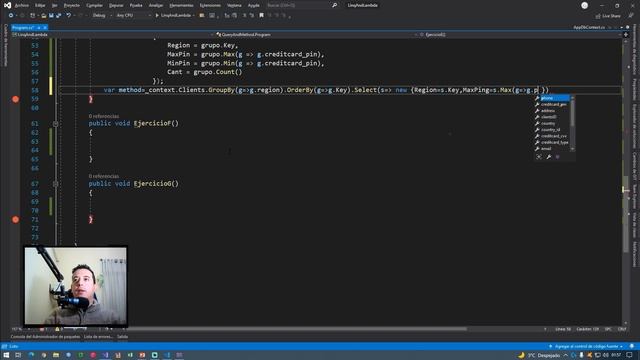Open the Archivo menu

pyautogui.click(x=22, y=5)
